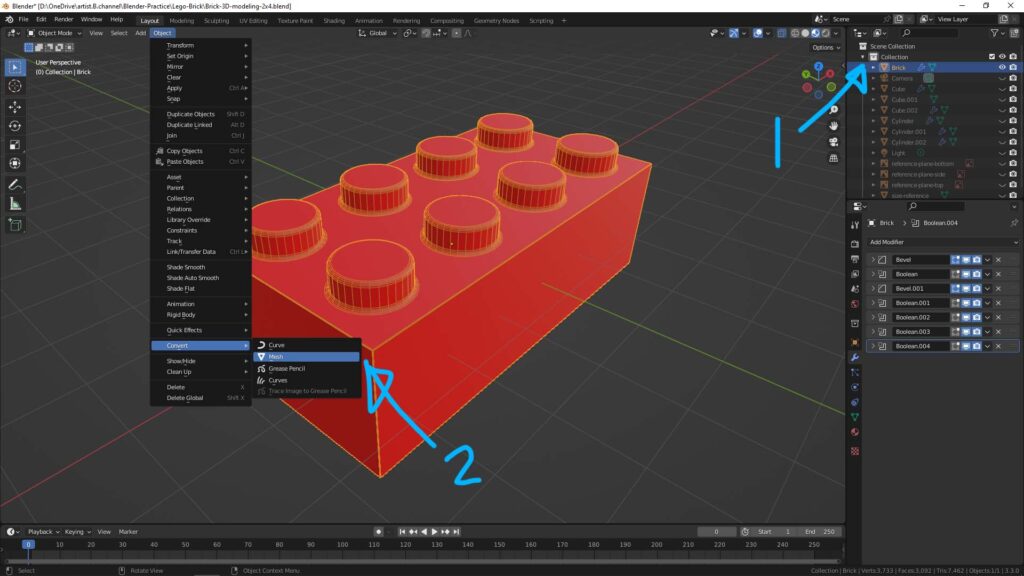Open the viewport Options dropdown
The height and width of the screenshot is (576, 1024).
click(825, 48)
